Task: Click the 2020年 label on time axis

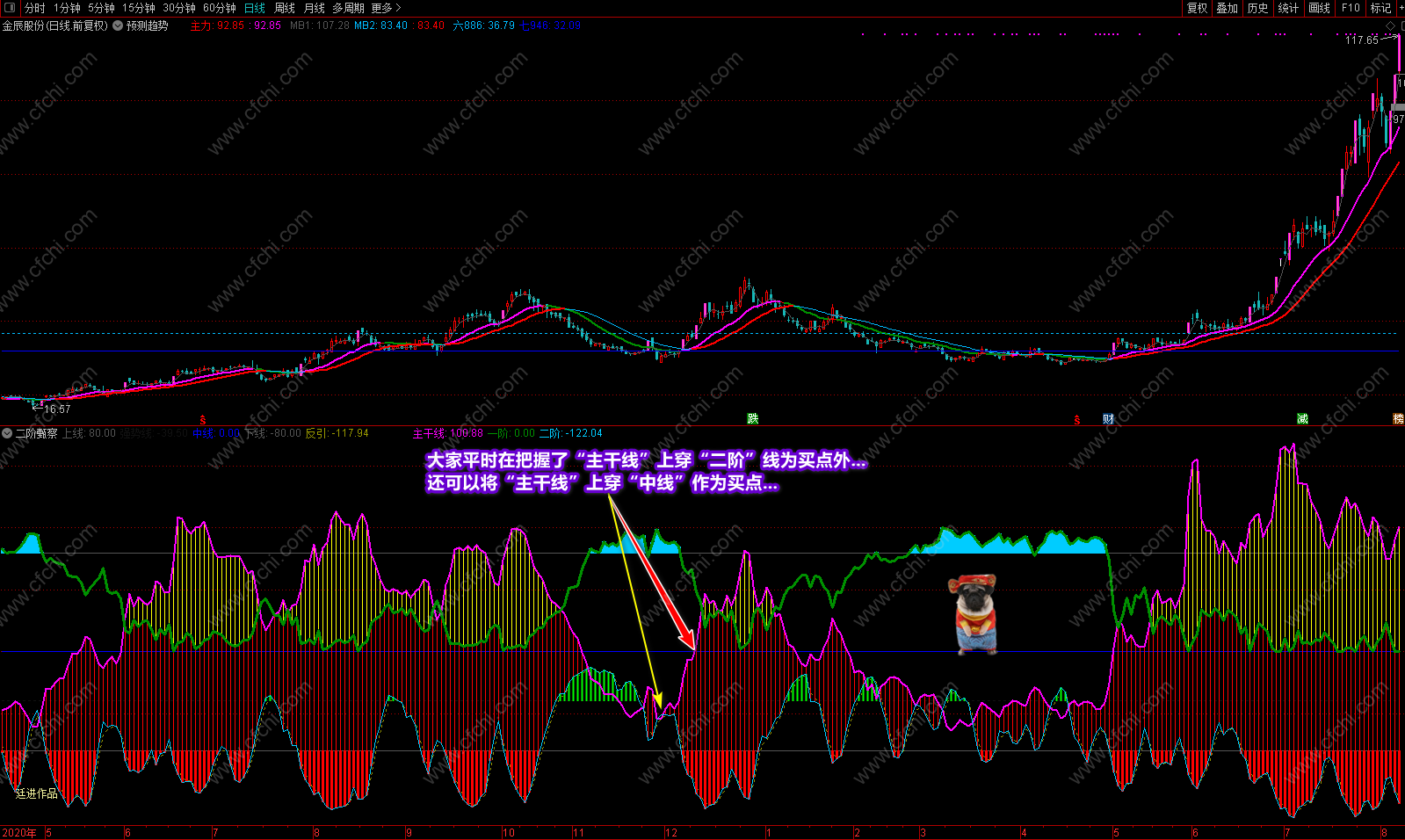Action: pyautogui.click(x=19, y=833)
